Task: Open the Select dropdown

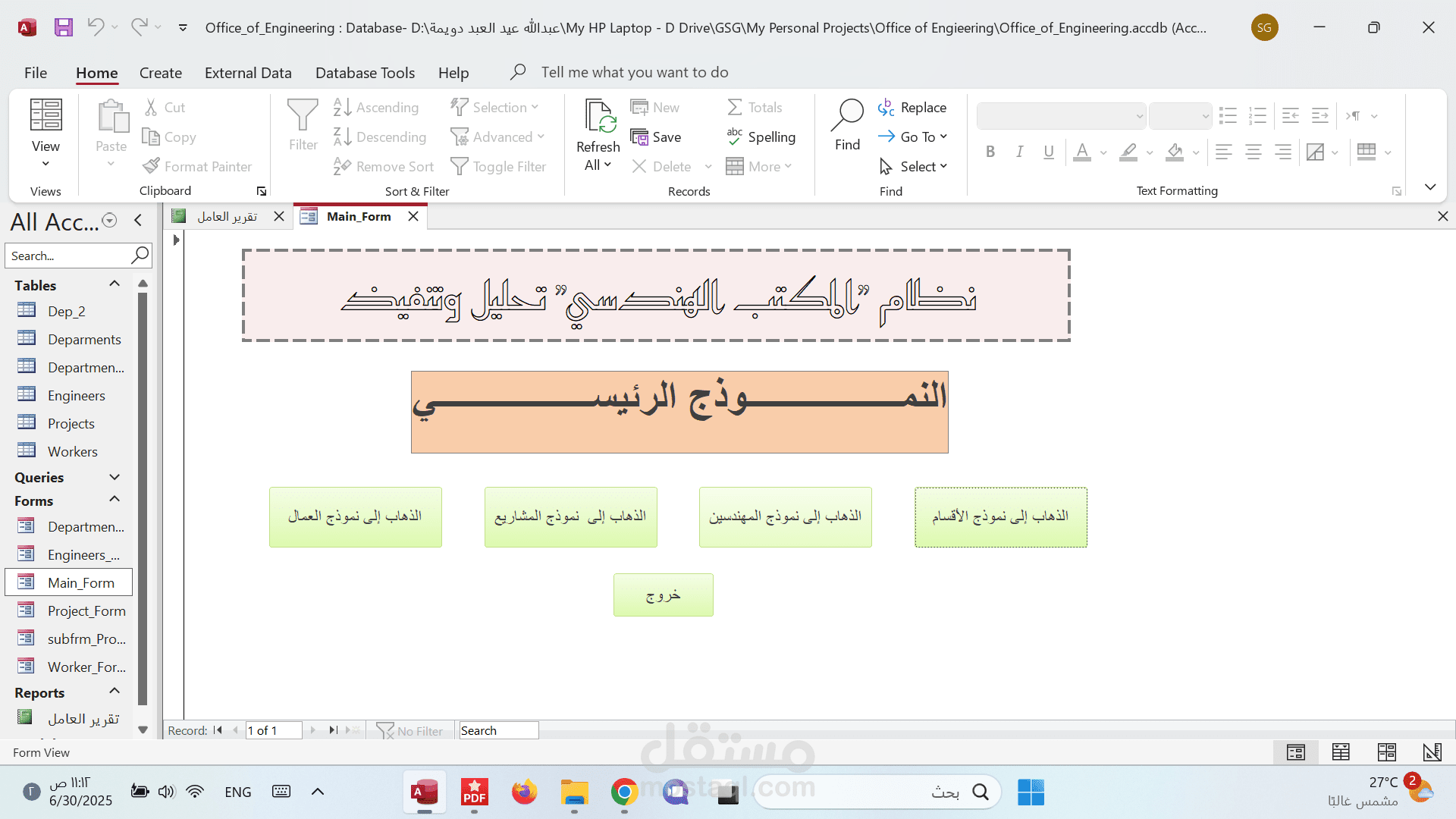Action: tap(913, 167)
